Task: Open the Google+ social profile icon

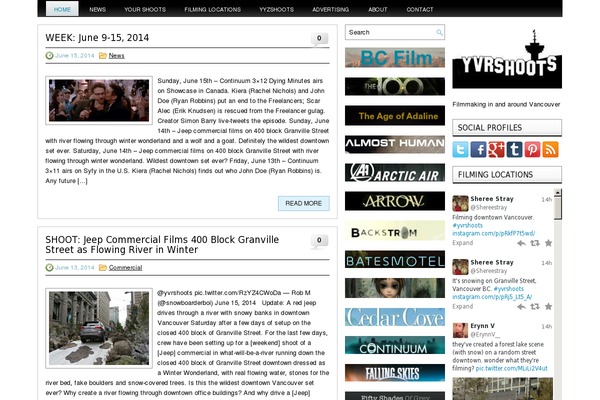Action: (x=496, y=150)
